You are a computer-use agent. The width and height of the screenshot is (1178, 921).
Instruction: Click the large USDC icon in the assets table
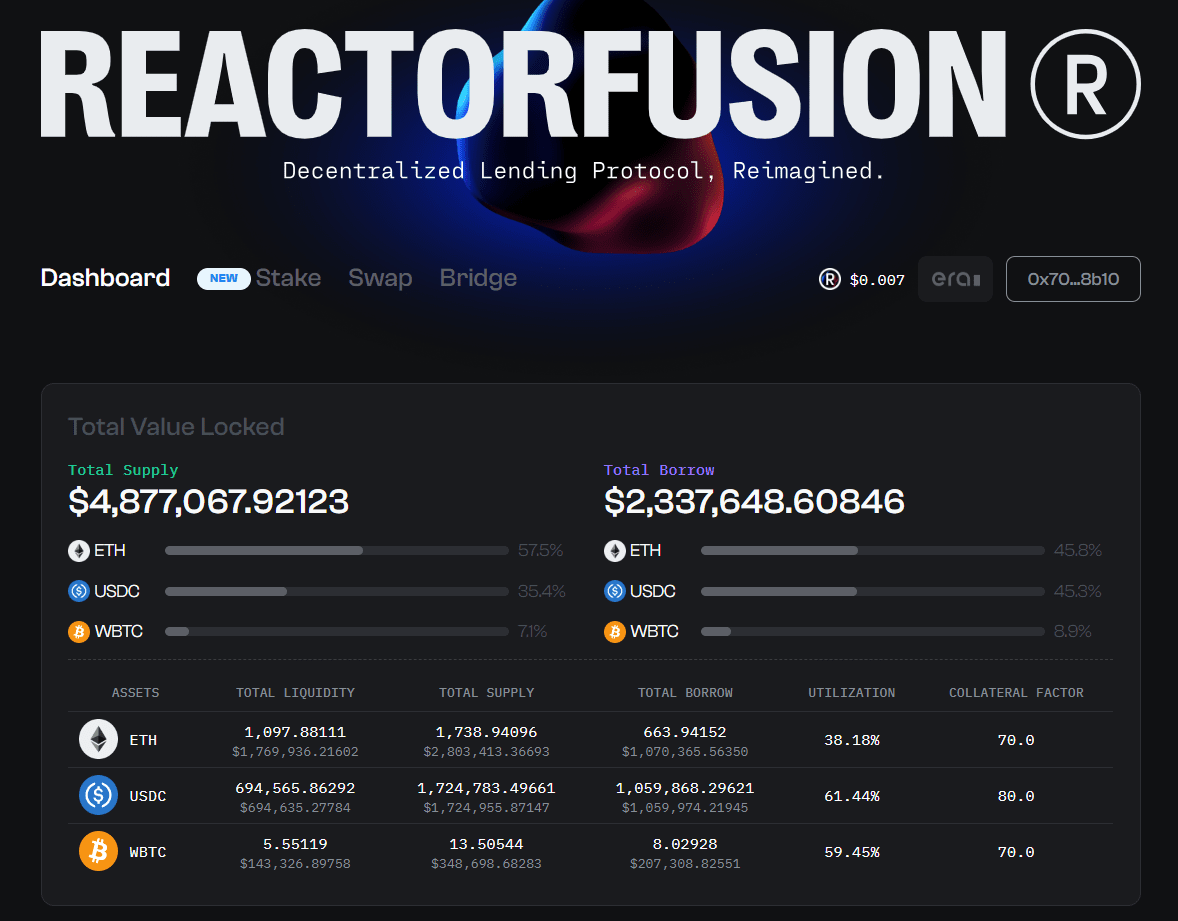coord(98,795)
